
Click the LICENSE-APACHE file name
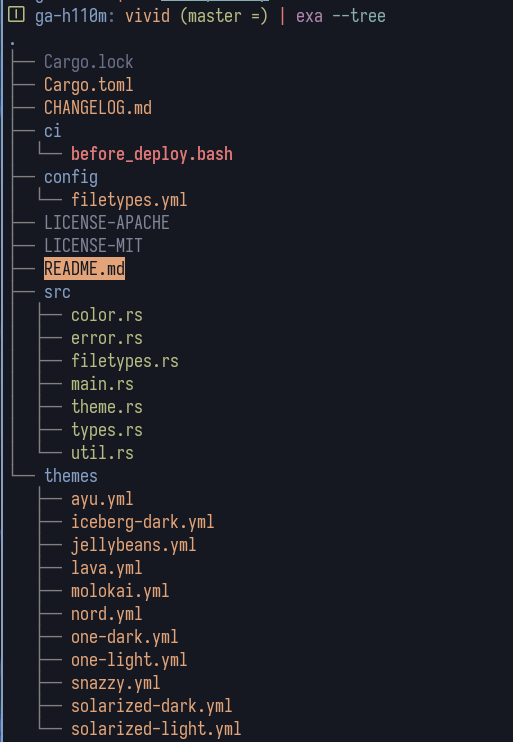[107, 223]
